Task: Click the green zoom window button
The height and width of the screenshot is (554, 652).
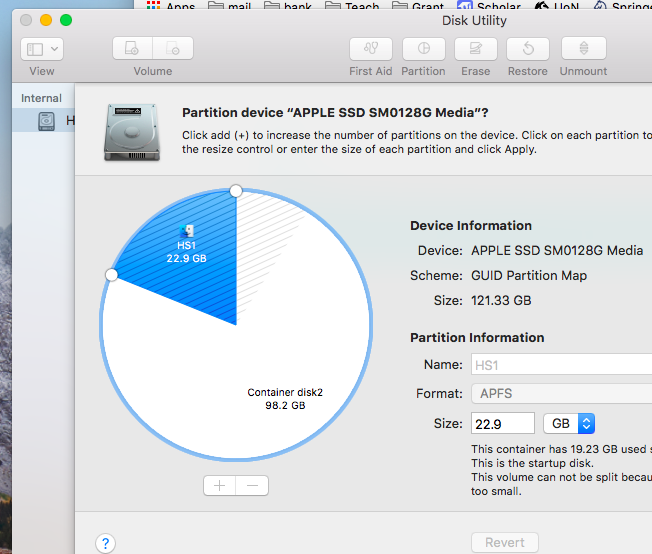Action: pos(66,20)
